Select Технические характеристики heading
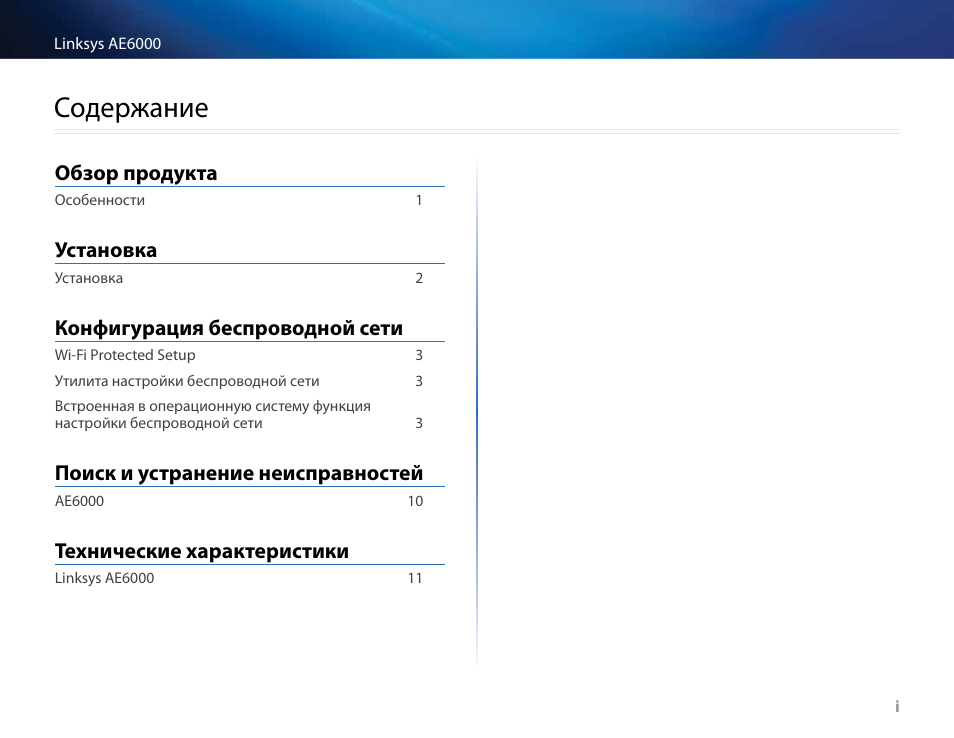954x738 pixels. (202, 551)
